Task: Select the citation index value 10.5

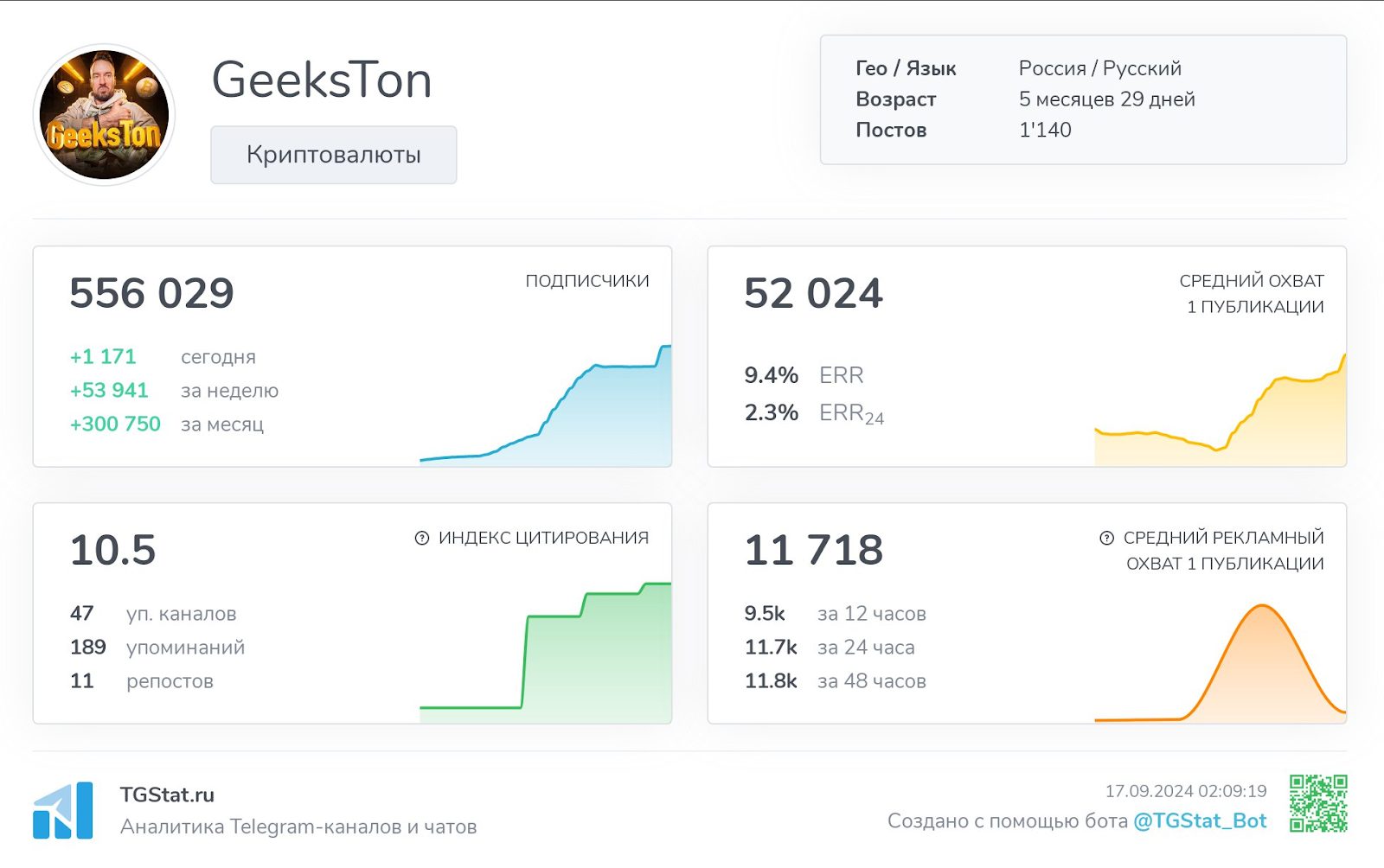Action: pos(112,550)
